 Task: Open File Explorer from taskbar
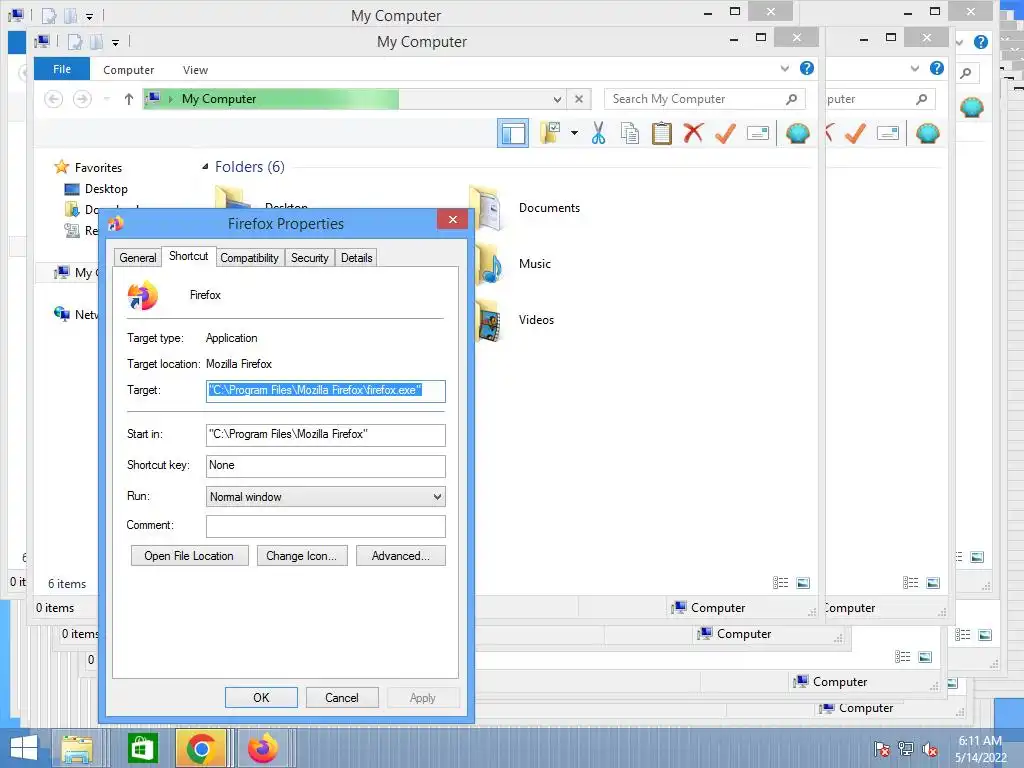[x=76, y=748]
